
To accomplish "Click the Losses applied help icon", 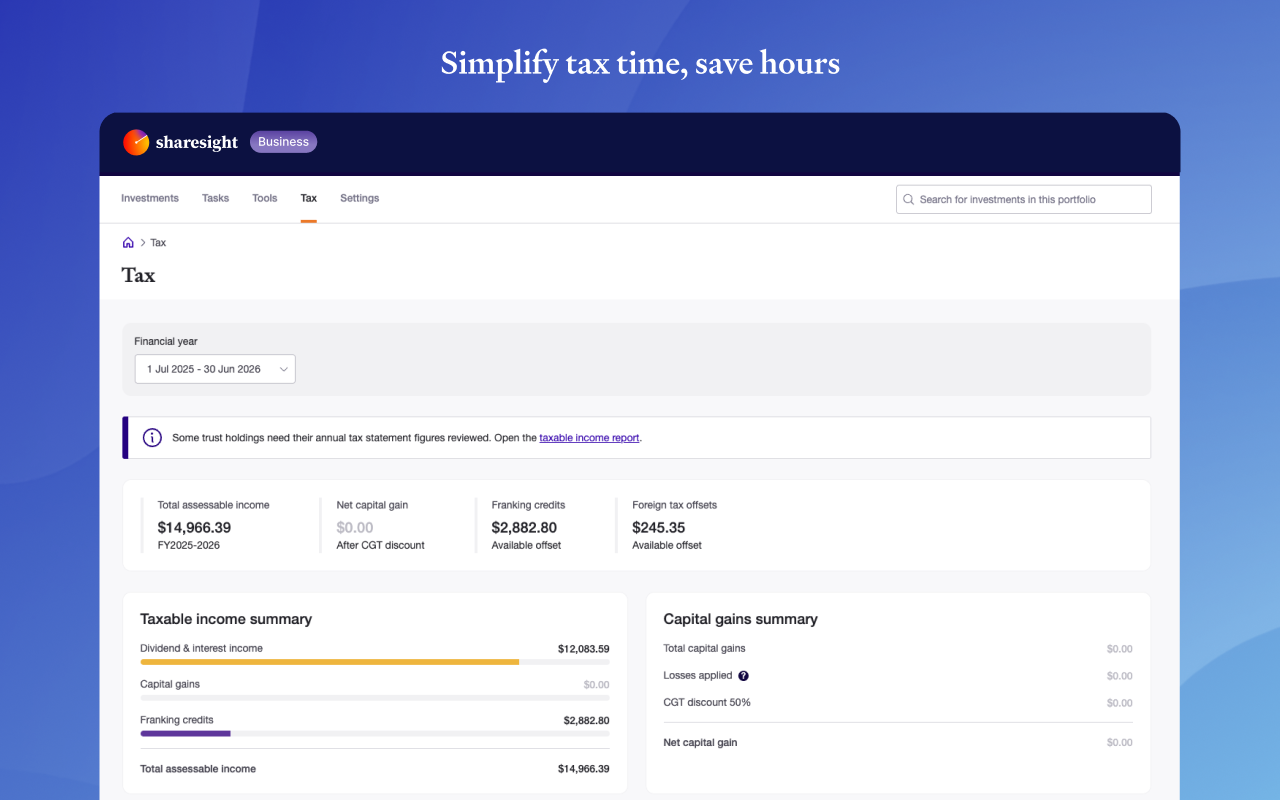I will click(x=743, y=676).
